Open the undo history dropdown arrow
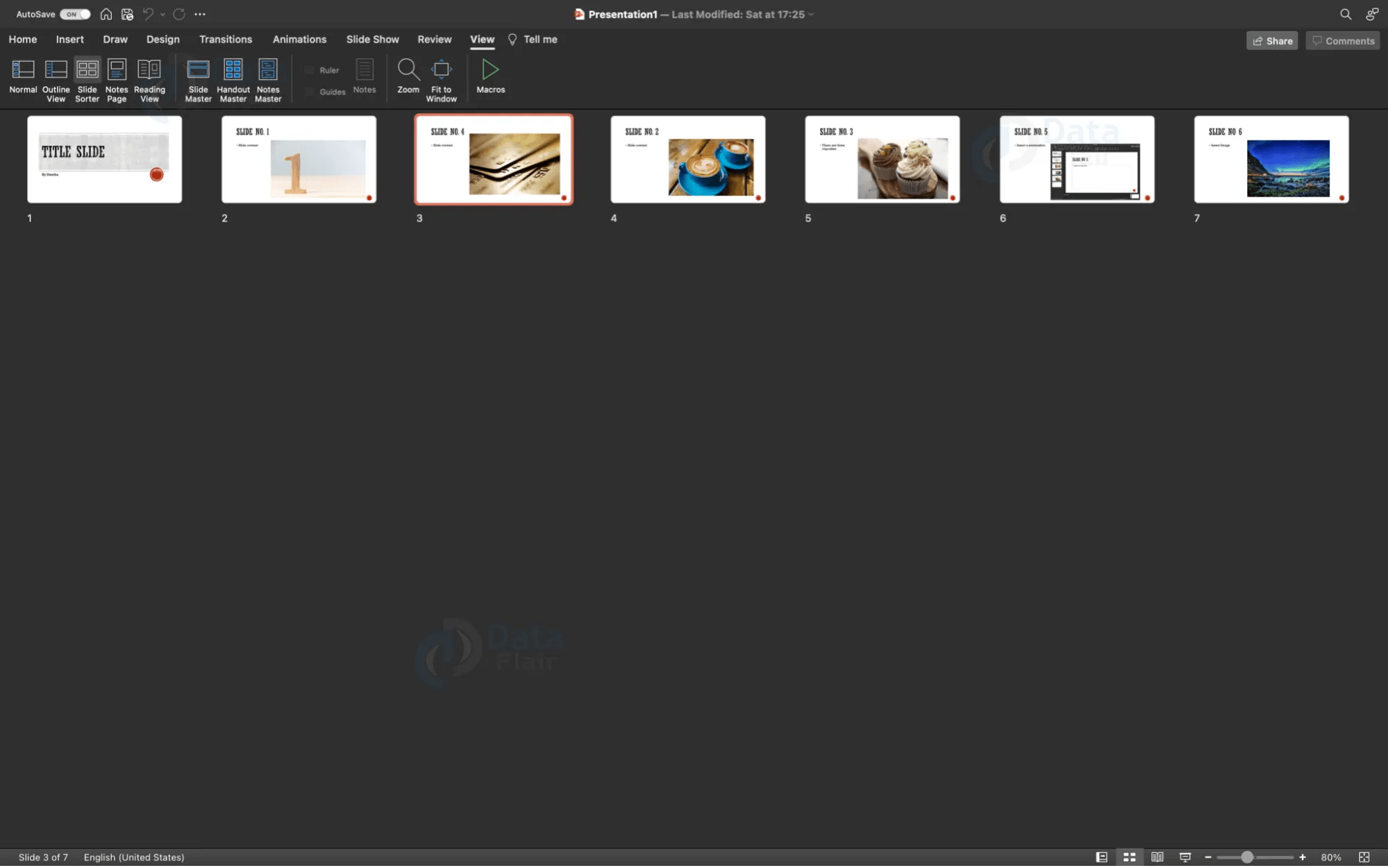Screen dimensions: 1388x868 point(162,13)
